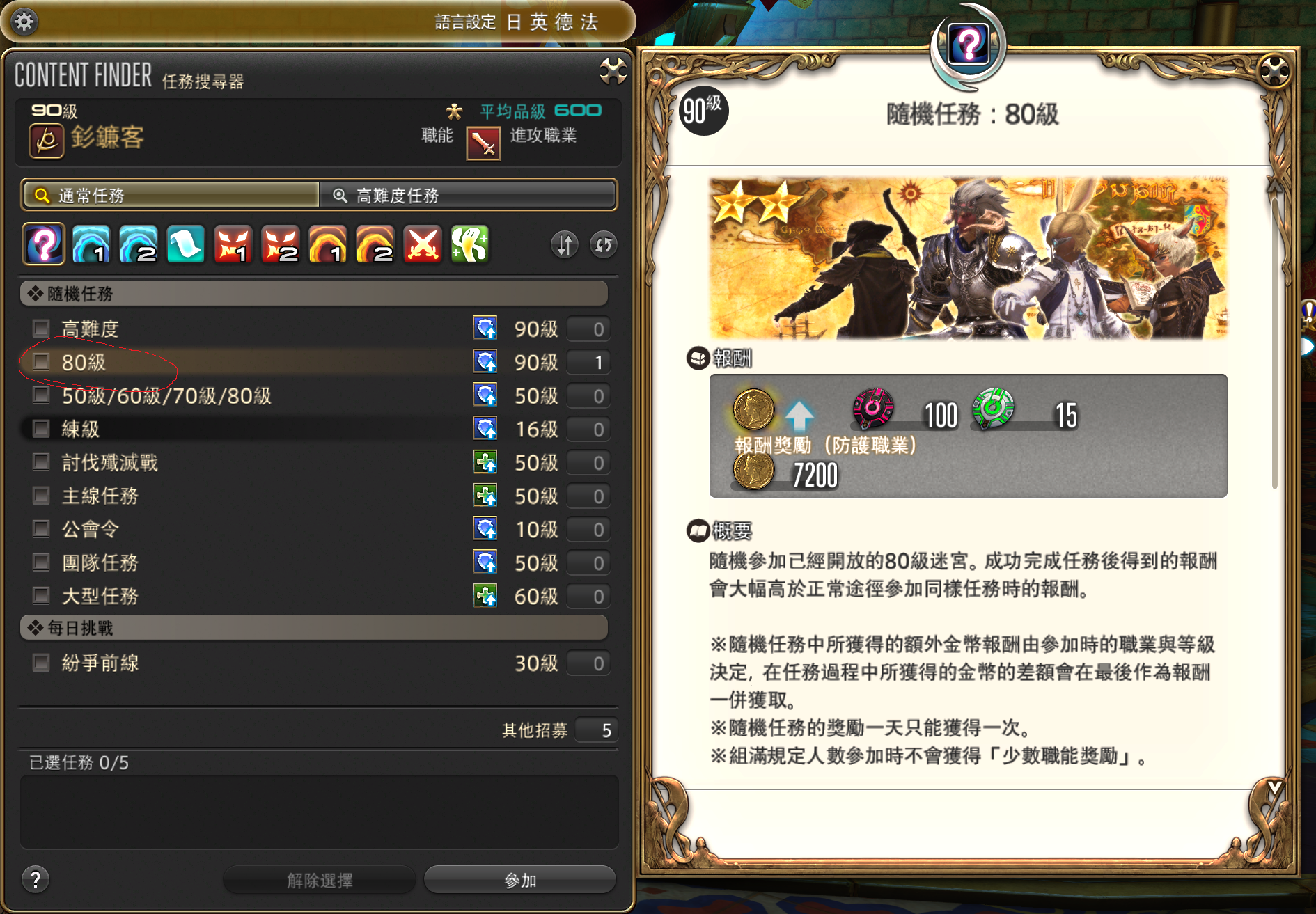This screenshot has height=914, width=1316.
Task: Click the 參加 join button
Action: (x=520, y=880)
